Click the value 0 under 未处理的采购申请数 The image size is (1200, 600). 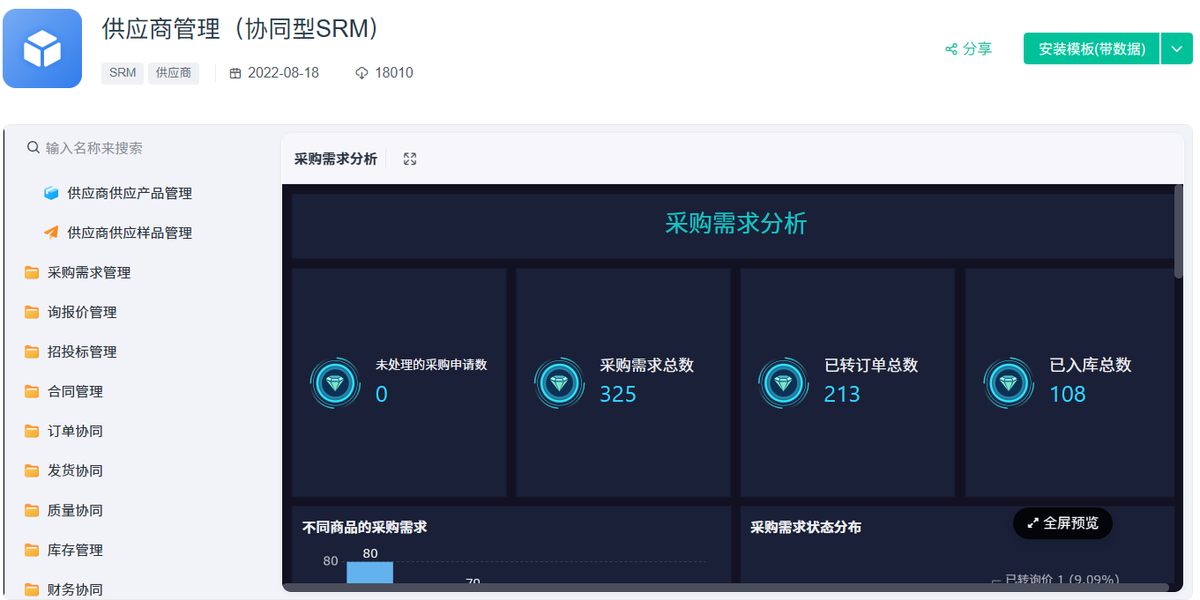(381, 394)
